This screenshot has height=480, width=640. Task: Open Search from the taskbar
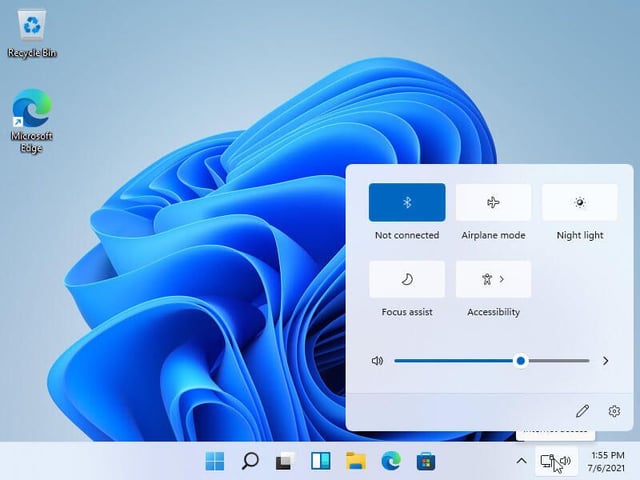250,461
